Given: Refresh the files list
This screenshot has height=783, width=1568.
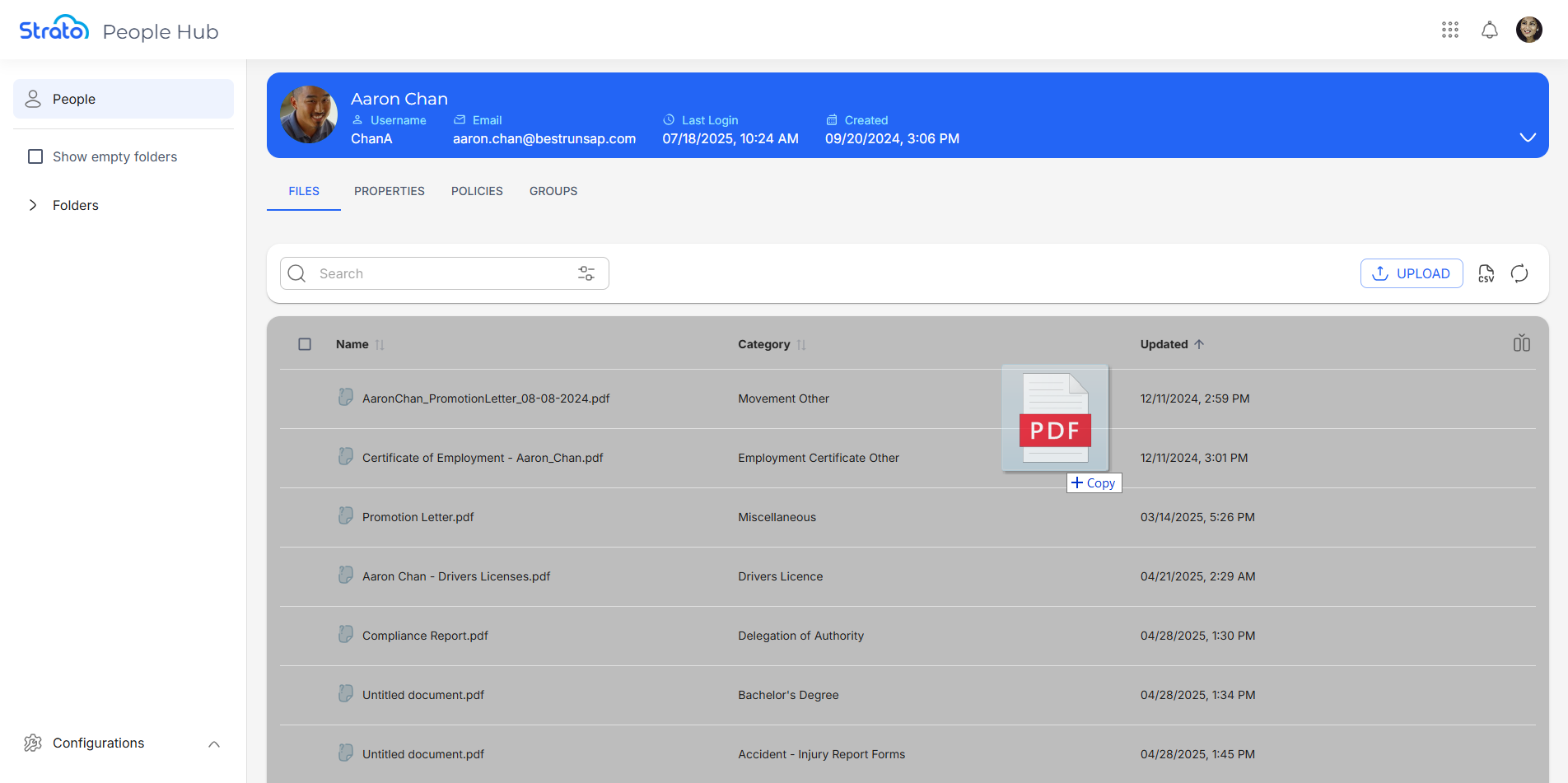Looking at the screenshot, I should [1519, 273].
